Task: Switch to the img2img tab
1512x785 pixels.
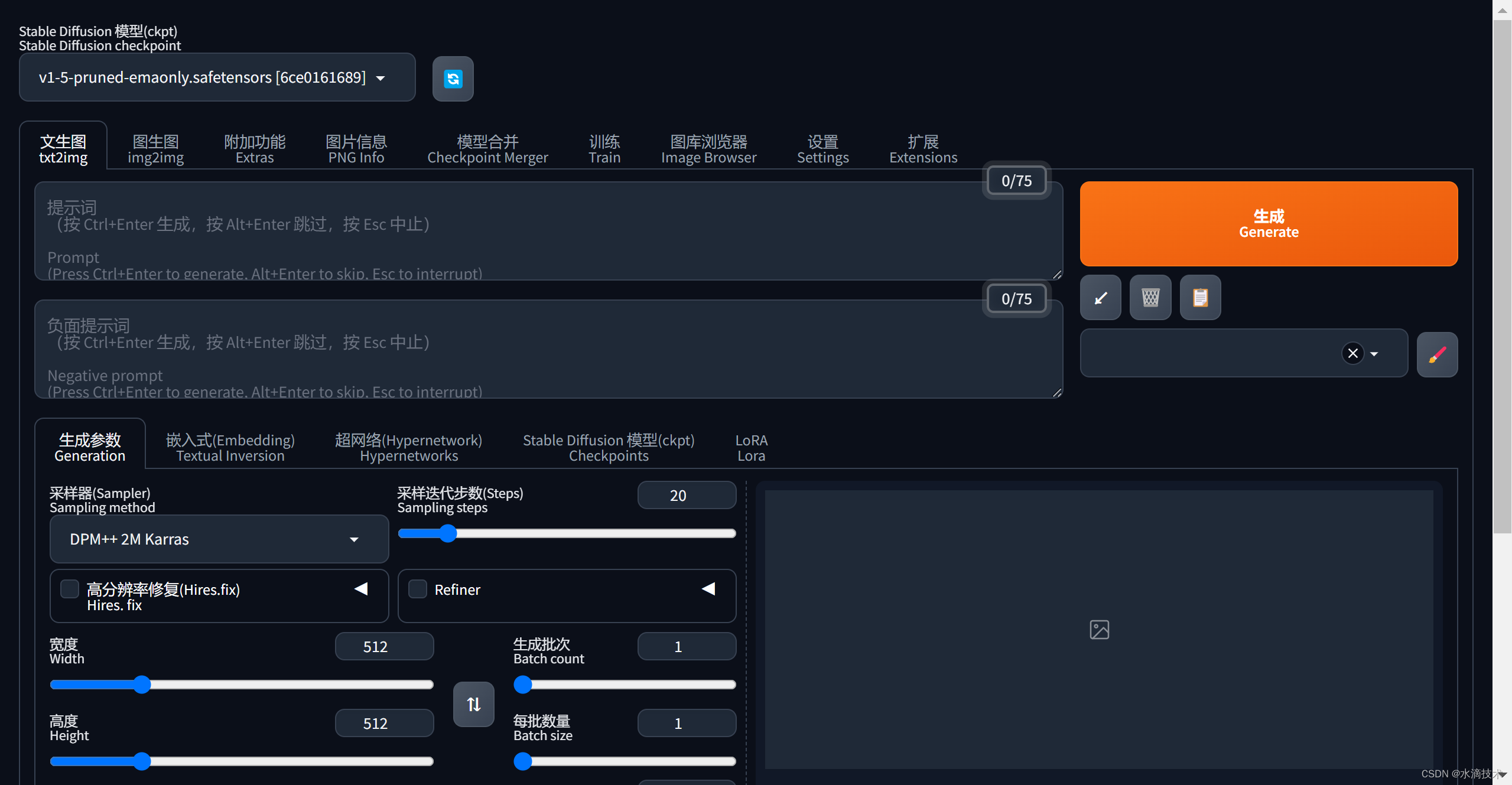Action: 155,149
